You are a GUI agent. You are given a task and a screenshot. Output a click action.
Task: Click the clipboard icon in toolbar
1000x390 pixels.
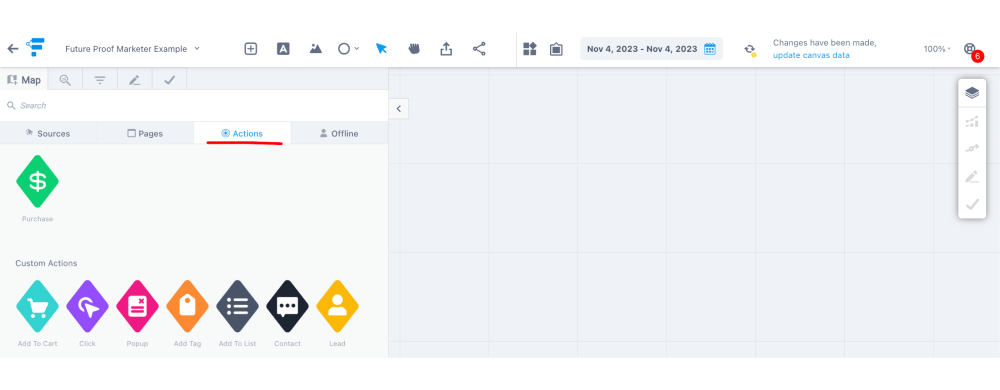[x=556, y=48]
